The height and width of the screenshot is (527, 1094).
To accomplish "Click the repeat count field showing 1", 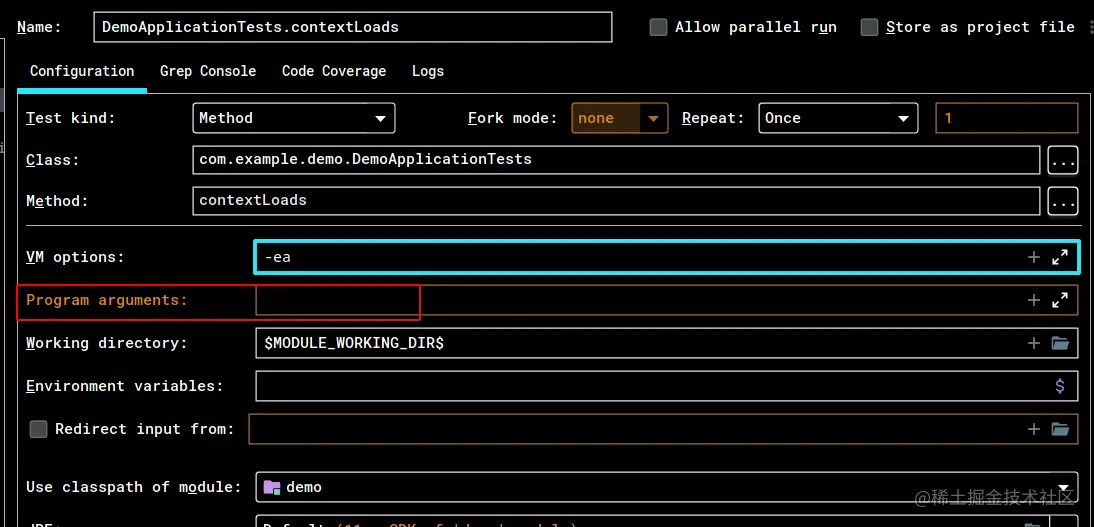I will point(1007,118).
